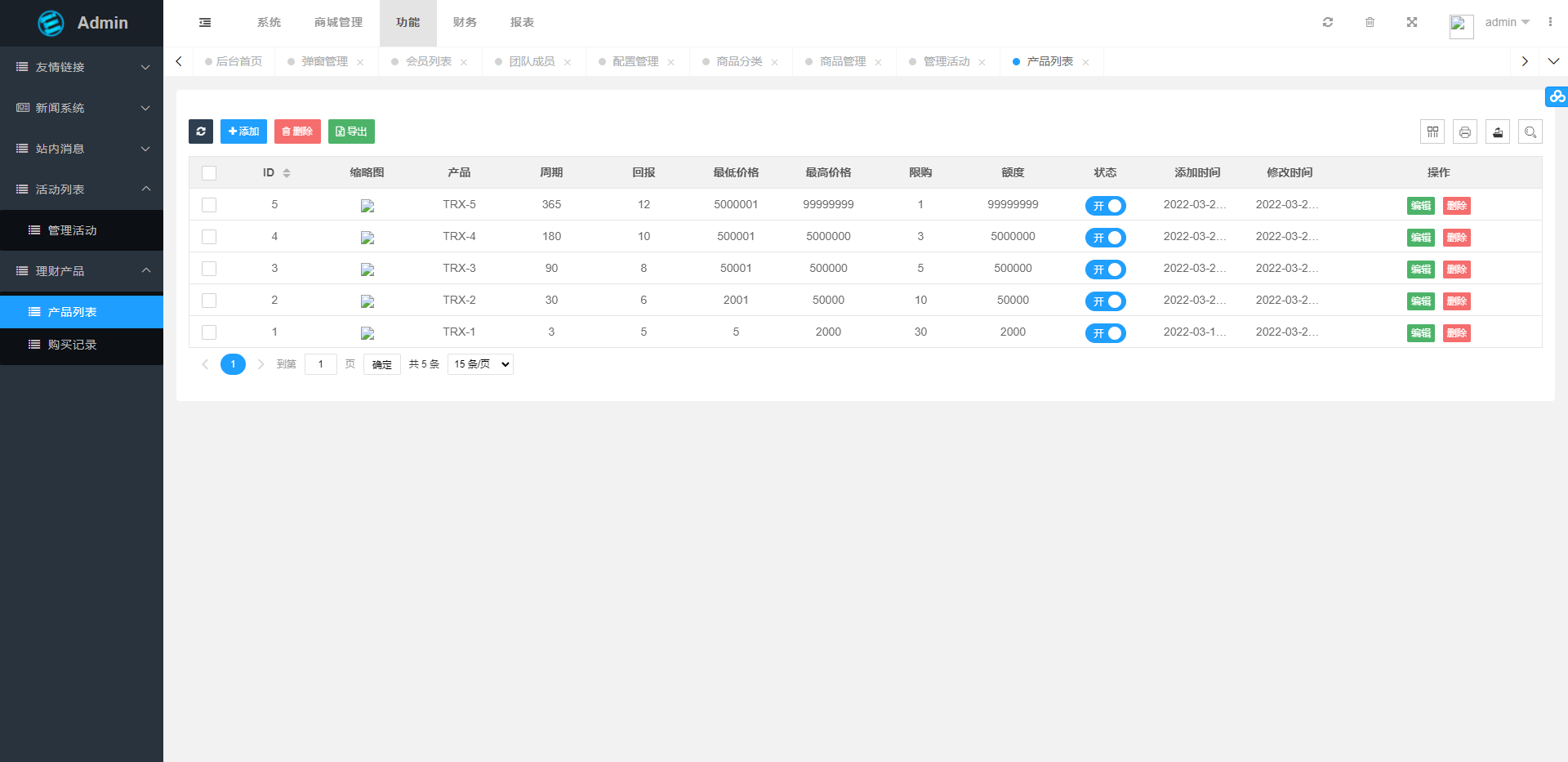
Task: Click the table refresh icon next to 添加 button
Action: pyautogui.click(x=201, y=131)
